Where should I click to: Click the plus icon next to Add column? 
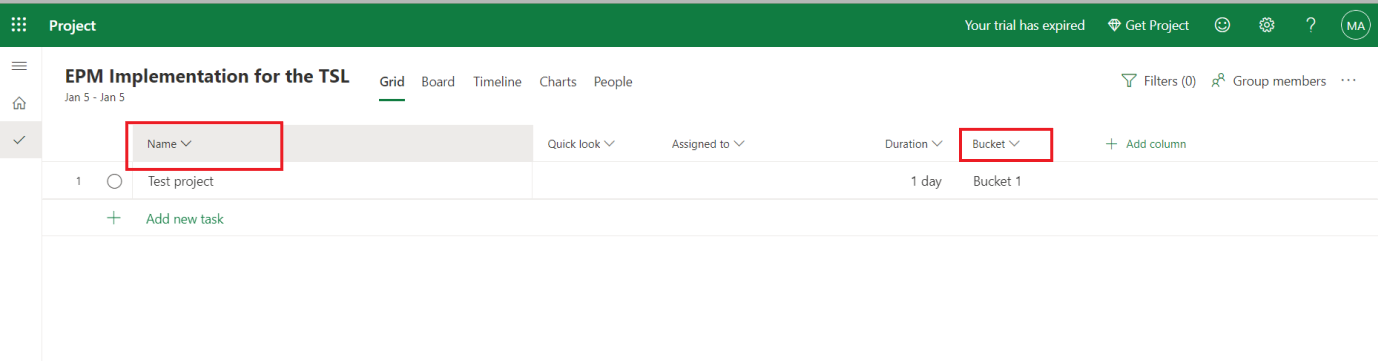pyautogui.click(x=1111, y=144)
